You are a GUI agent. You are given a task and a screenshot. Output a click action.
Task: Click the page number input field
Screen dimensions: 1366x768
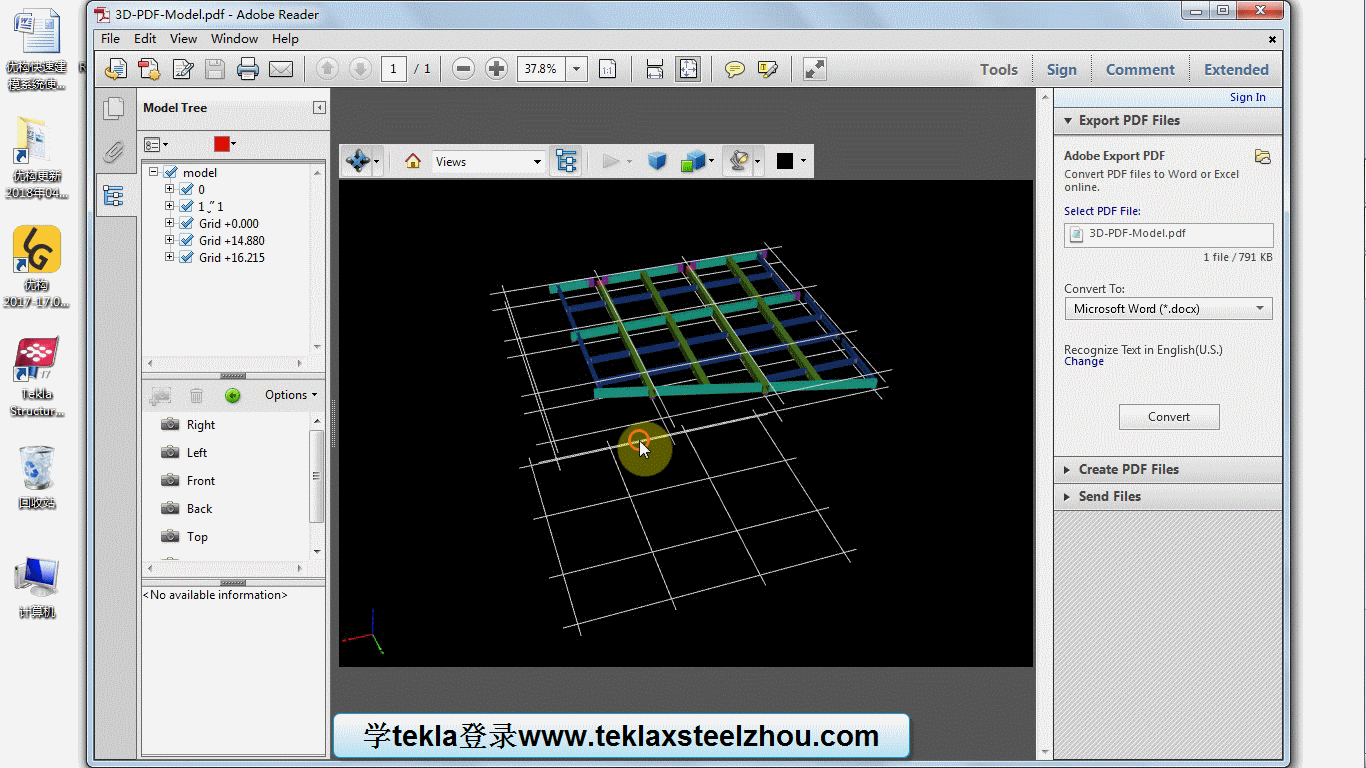(x=393, y=69)
